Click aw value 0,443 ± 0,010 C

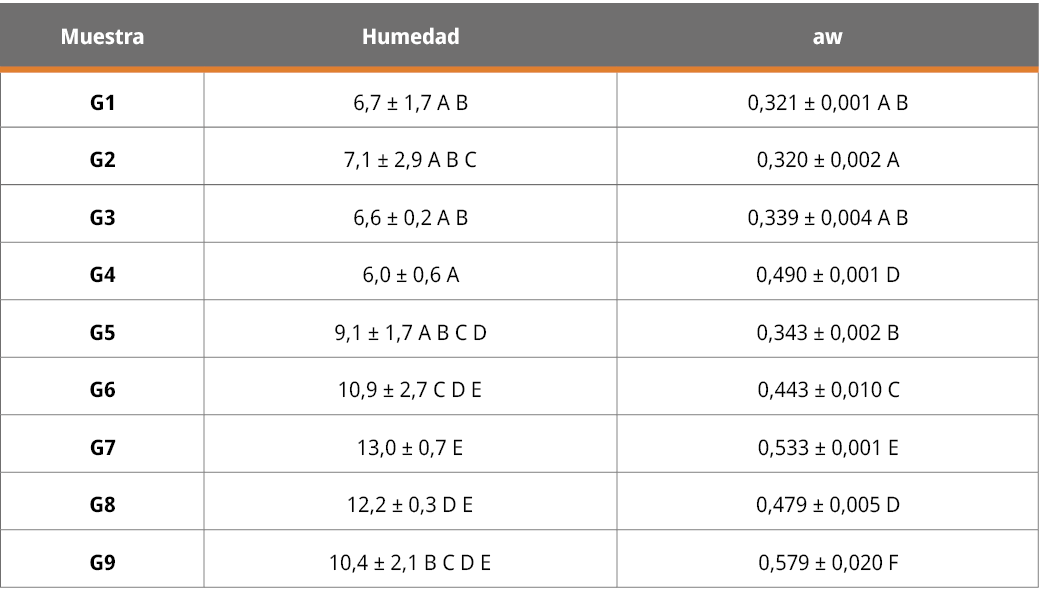point(827,389)
